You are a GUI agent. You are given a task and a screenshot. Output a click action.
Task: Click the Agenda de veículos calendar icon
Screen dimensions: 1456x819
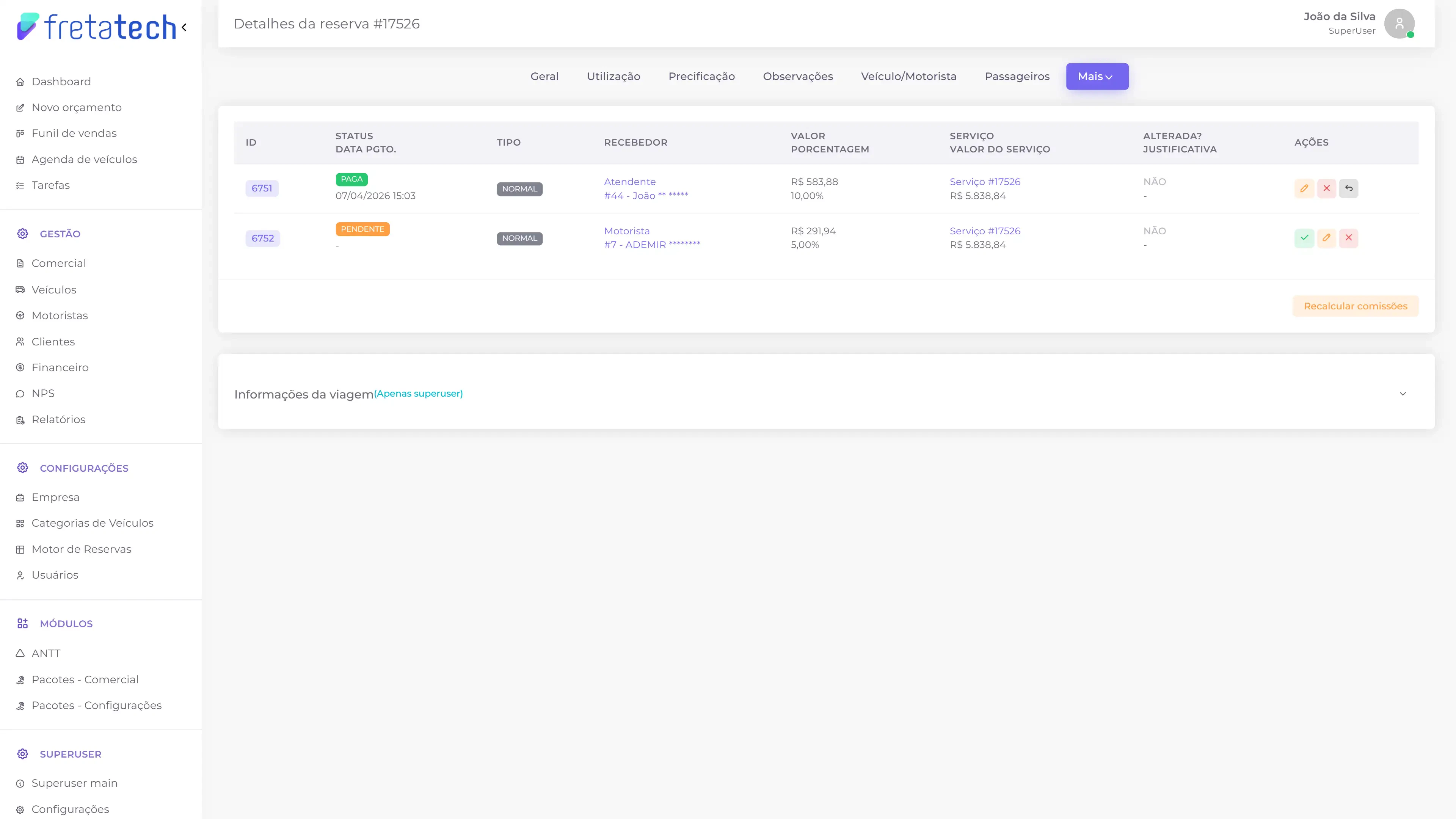[20, 160]
